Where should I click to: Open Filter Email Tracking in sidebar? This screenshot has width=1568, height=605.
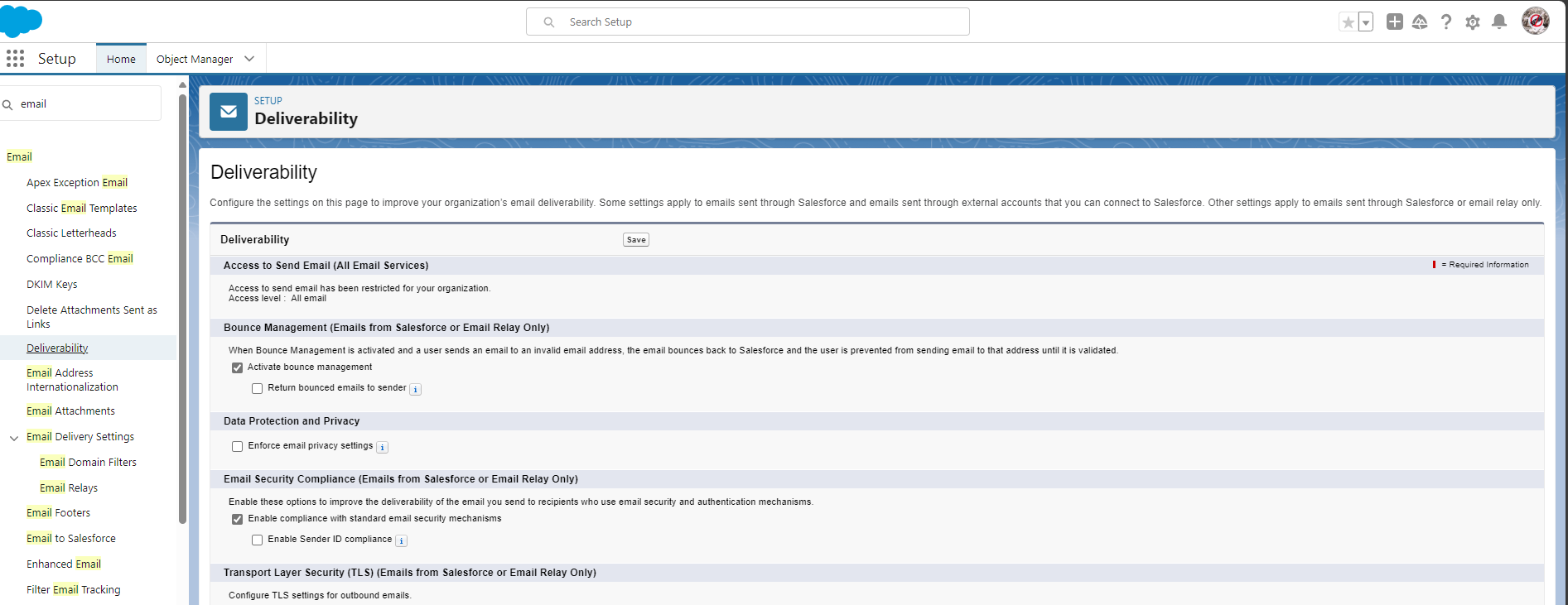click(73, 589)
